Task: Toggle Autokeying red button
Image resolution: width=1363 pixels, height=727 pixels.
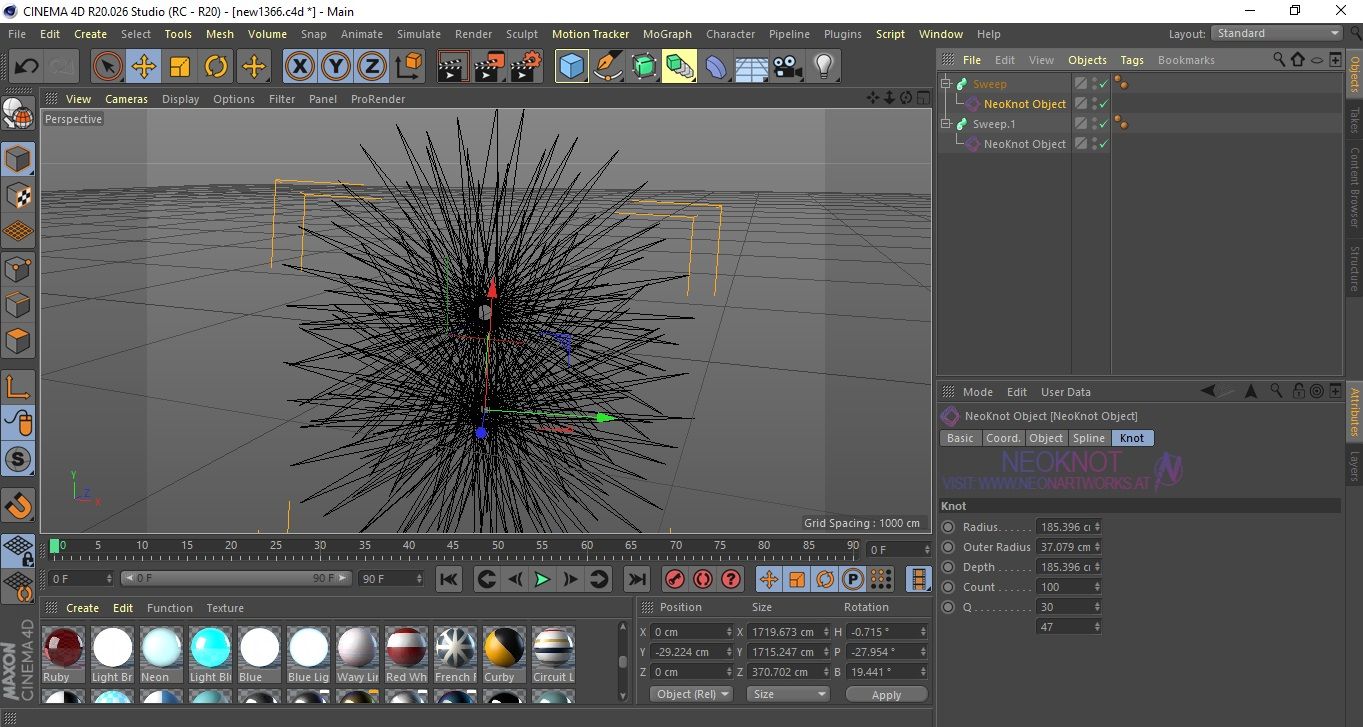Action: pyautogui.click(x=702, y=579)
